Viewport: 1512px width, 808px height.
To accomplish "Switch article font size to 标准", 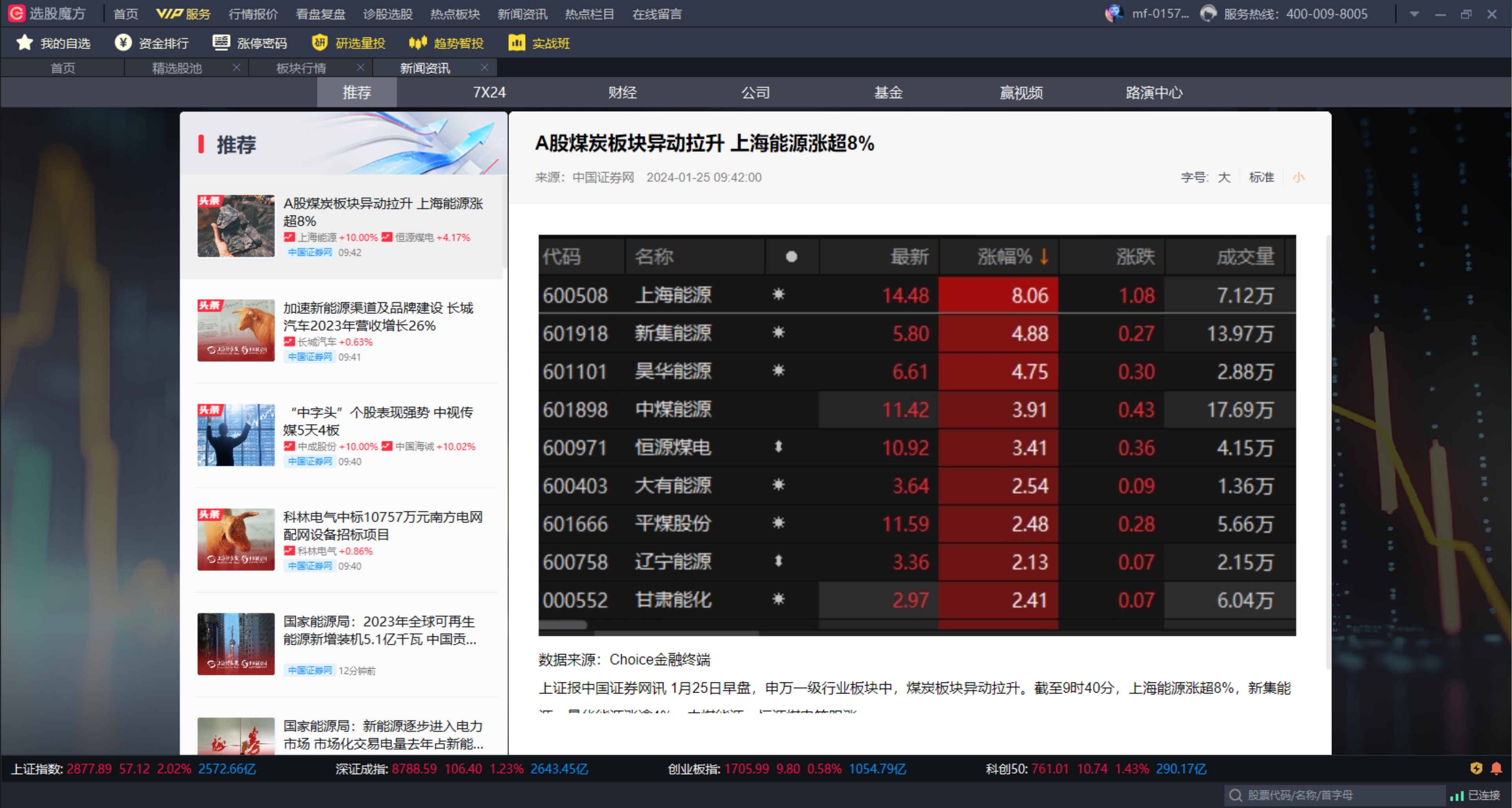I will coord(1261,177).
